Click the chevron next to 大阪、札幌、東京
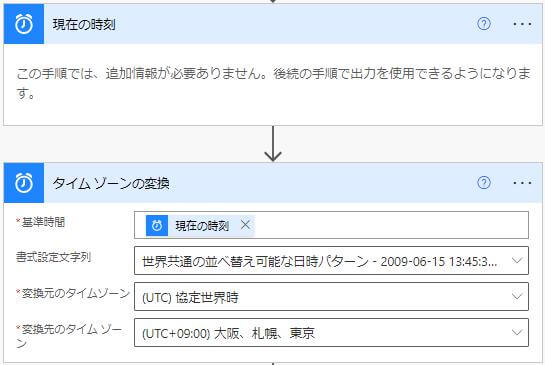The image size is (545, 365). click(517, 333)
